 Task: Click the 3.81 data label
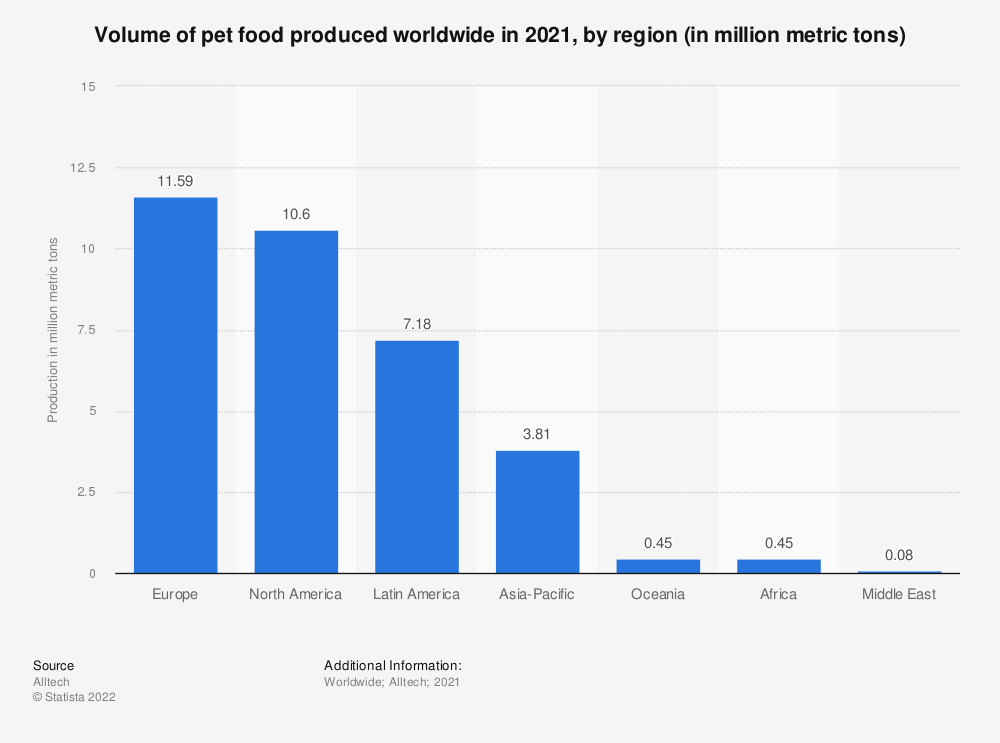537,434
